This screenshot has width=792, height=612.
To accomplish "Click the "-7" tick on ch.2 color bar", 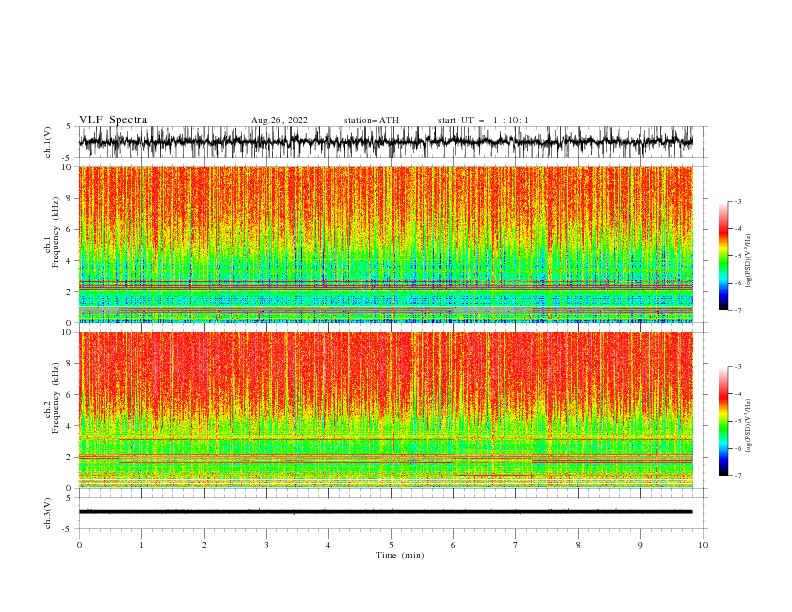I will pos(737,476).
